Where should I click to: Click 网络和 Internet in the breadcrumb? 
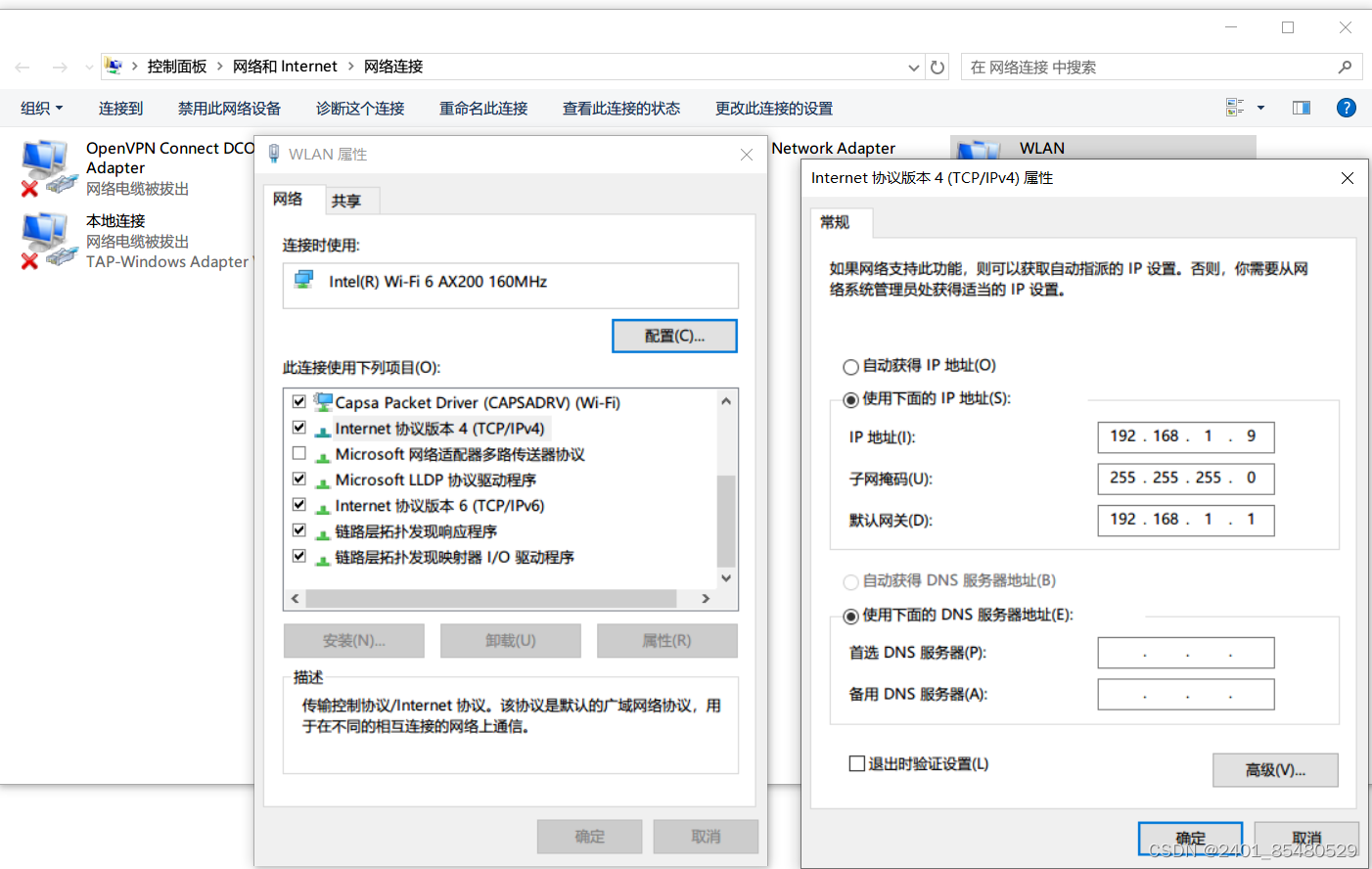pos(285,67)
